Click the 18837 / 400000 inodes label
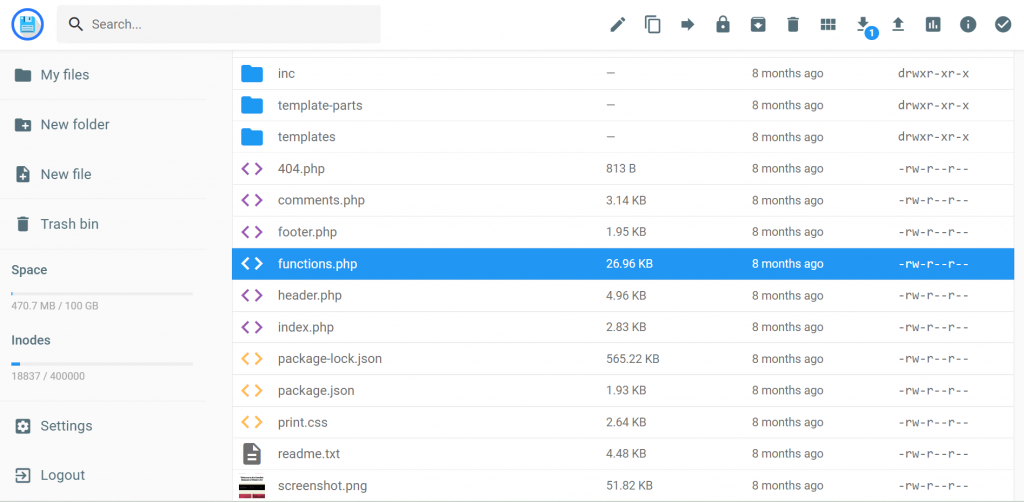This screenshot has width=1024, height=502. pos(48,376)
